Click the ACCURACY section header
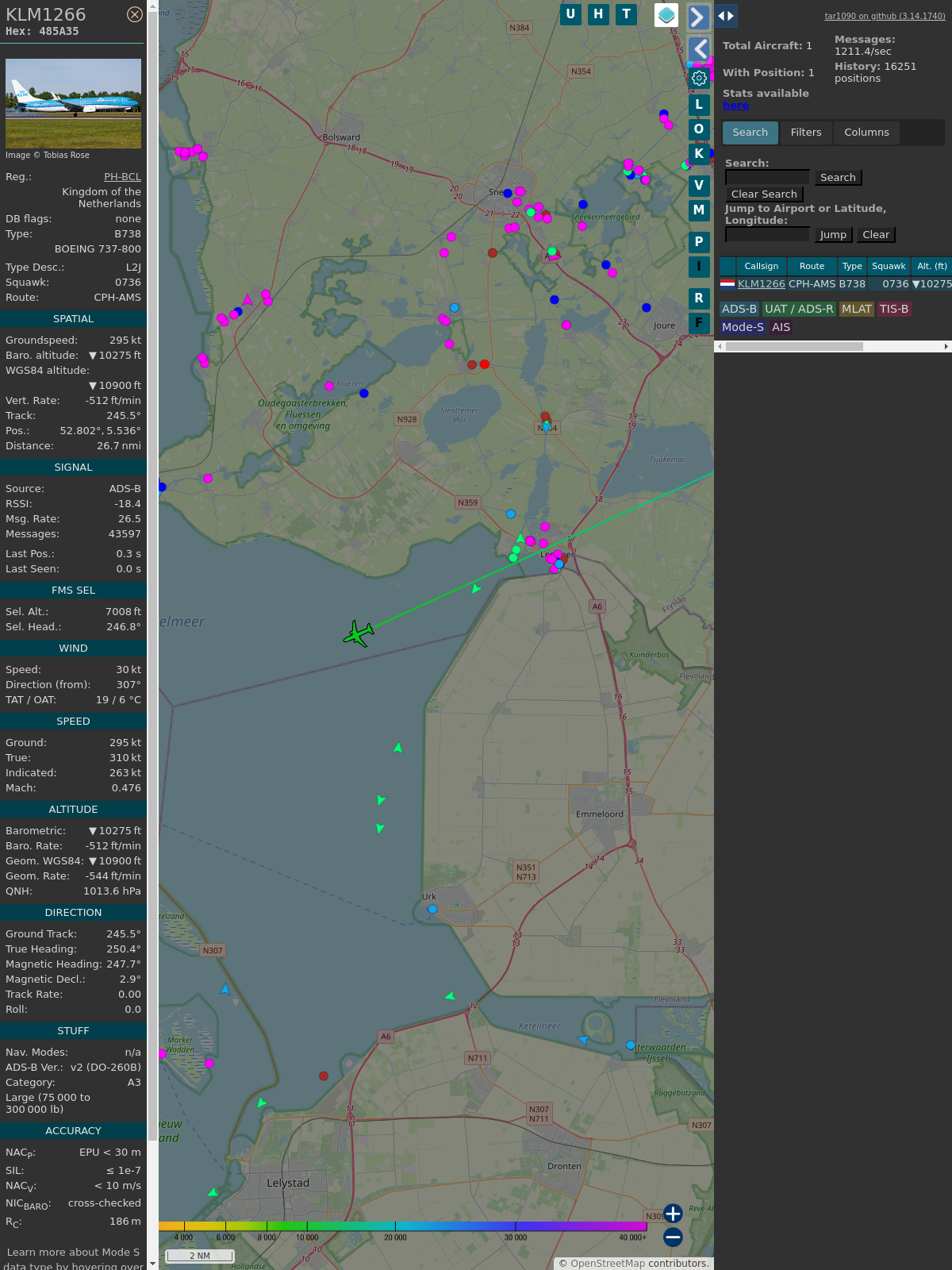Viewport: 952px width, 1270px height. (73, 1131)
